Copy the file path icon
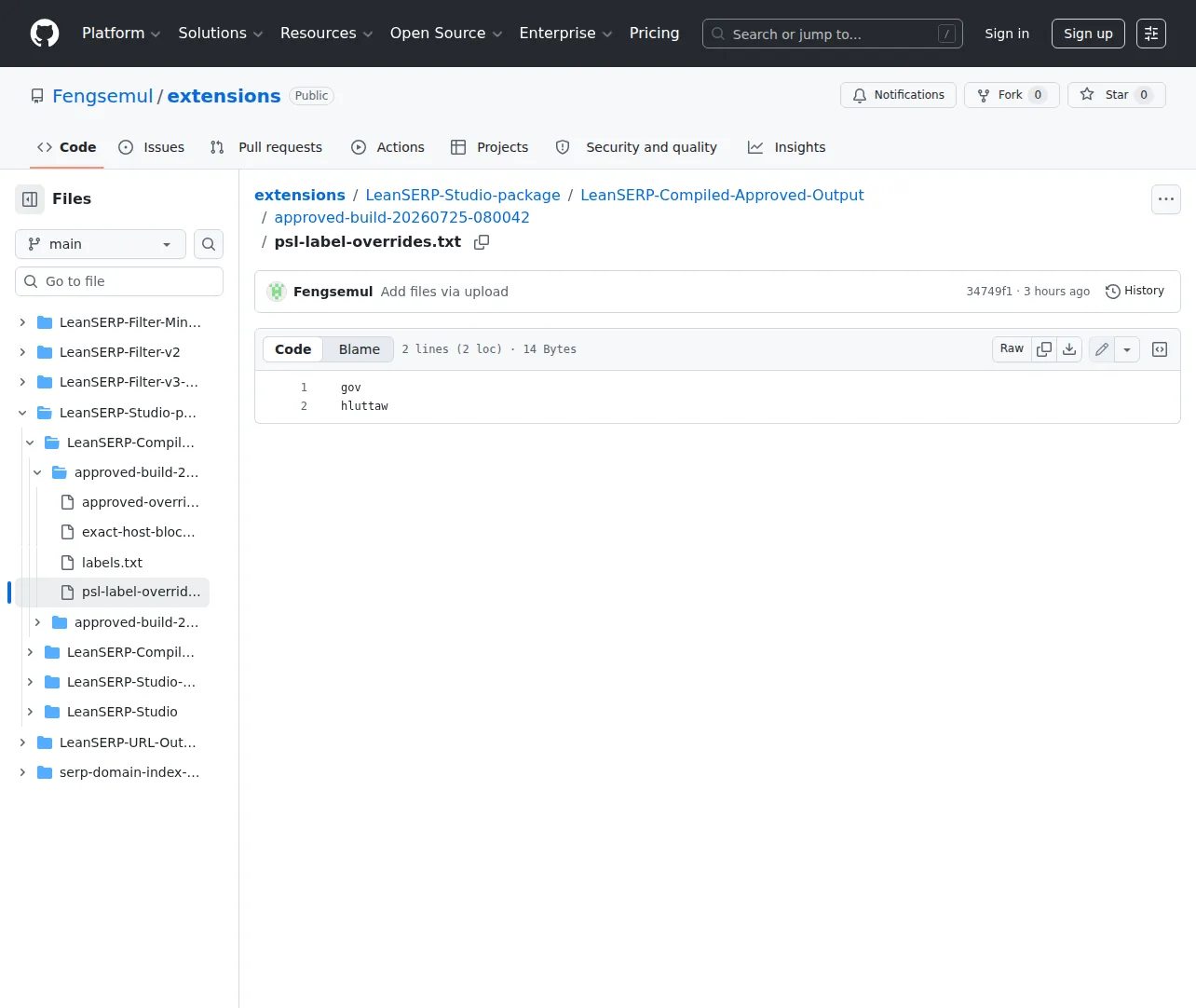This screenshot has width=1196, height=1008. click(x=482, y=242)
